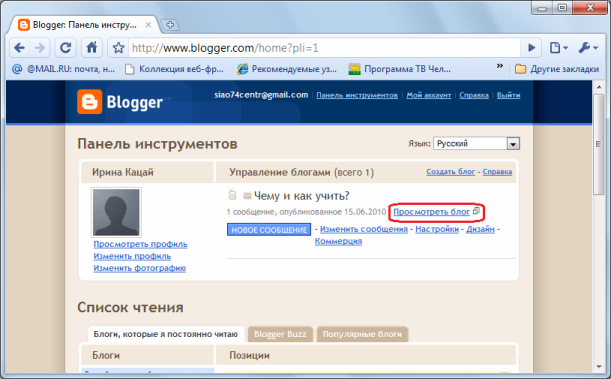This screenshot has width=611, height=379.
Task: Open the Другие закладки folder
Action: (557, 69)
